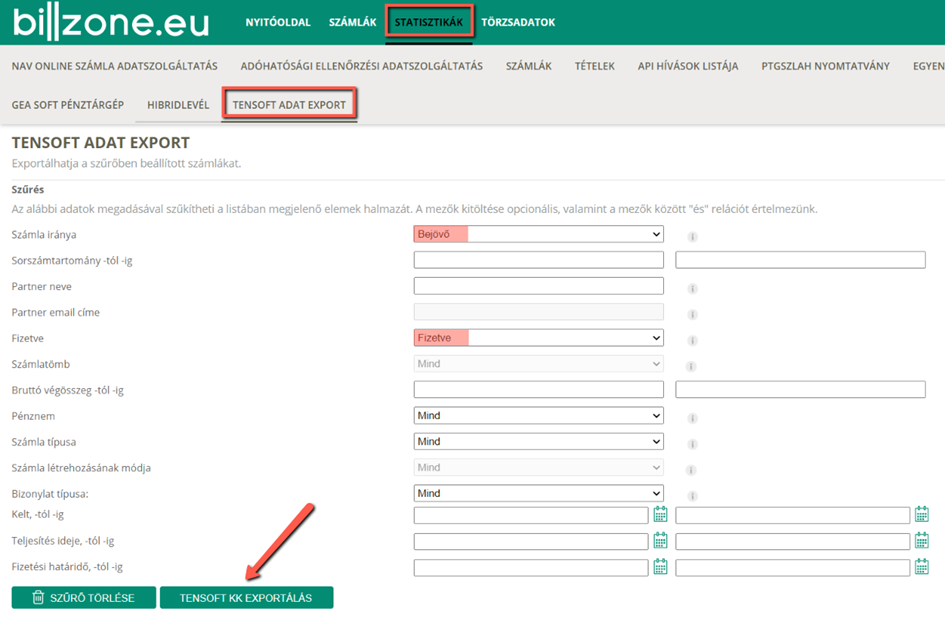Open calendar for Teljesítés ideje start date

(x=661, y=540)
